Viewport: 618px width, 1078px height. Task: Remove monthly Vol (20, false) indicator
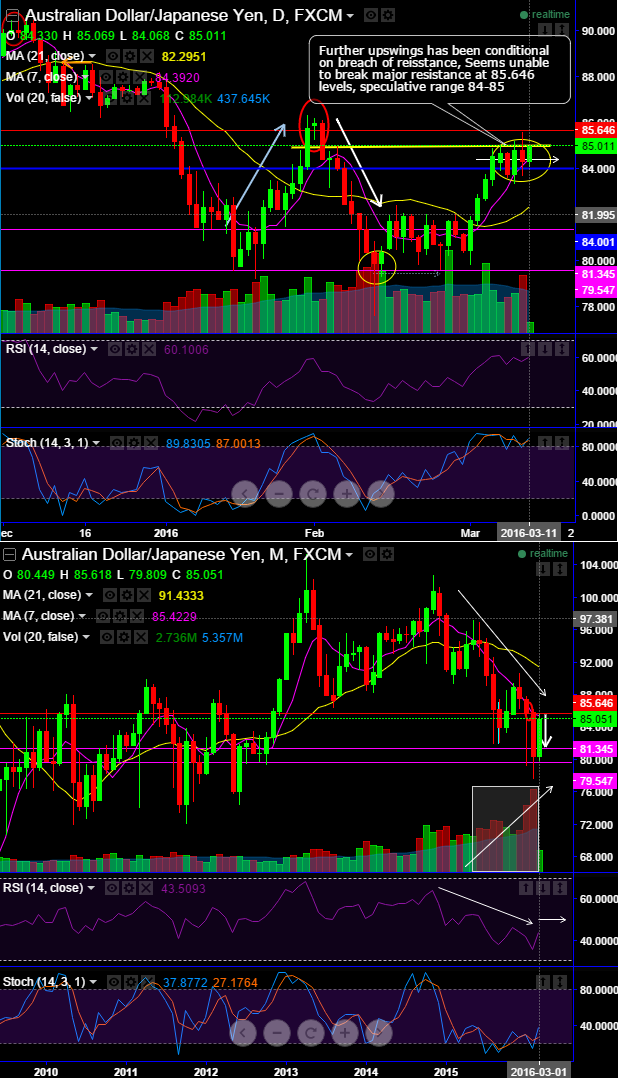[x=141, y=637]
